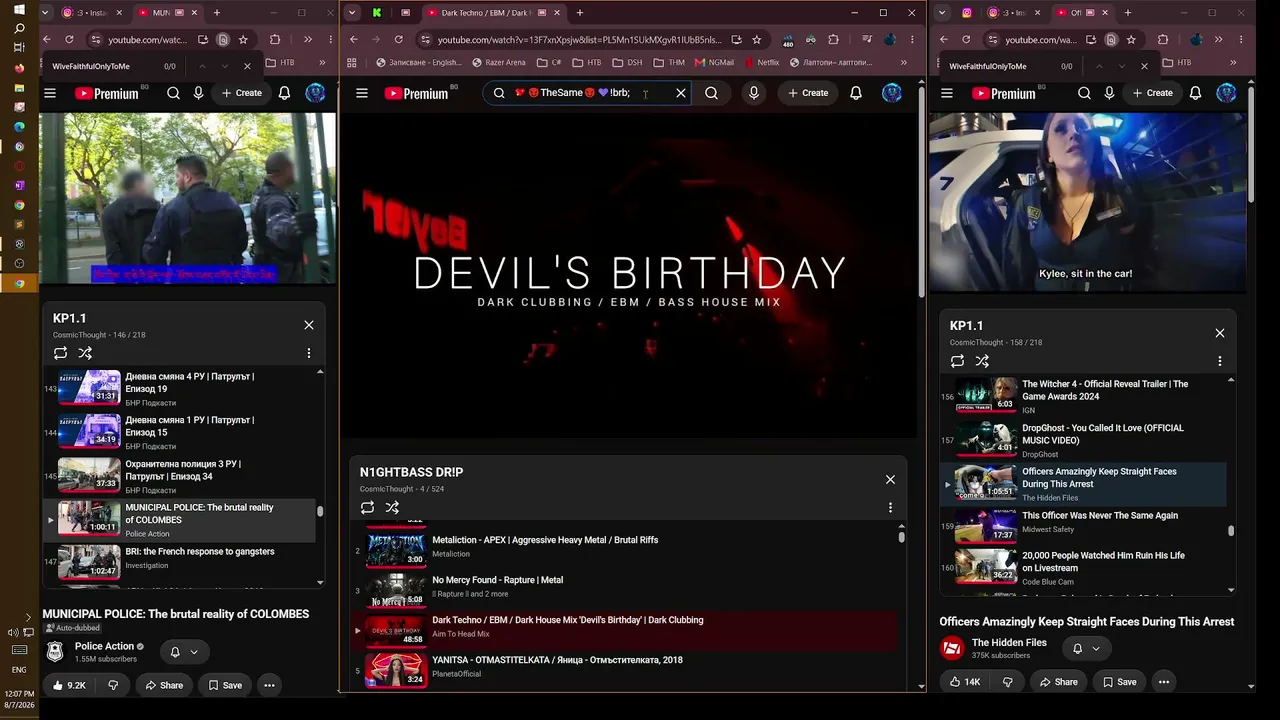This screenshot has width=1280, height=720.
Task: Open KP1.1 playlist options menu in left window
Action: click(309, 353)
